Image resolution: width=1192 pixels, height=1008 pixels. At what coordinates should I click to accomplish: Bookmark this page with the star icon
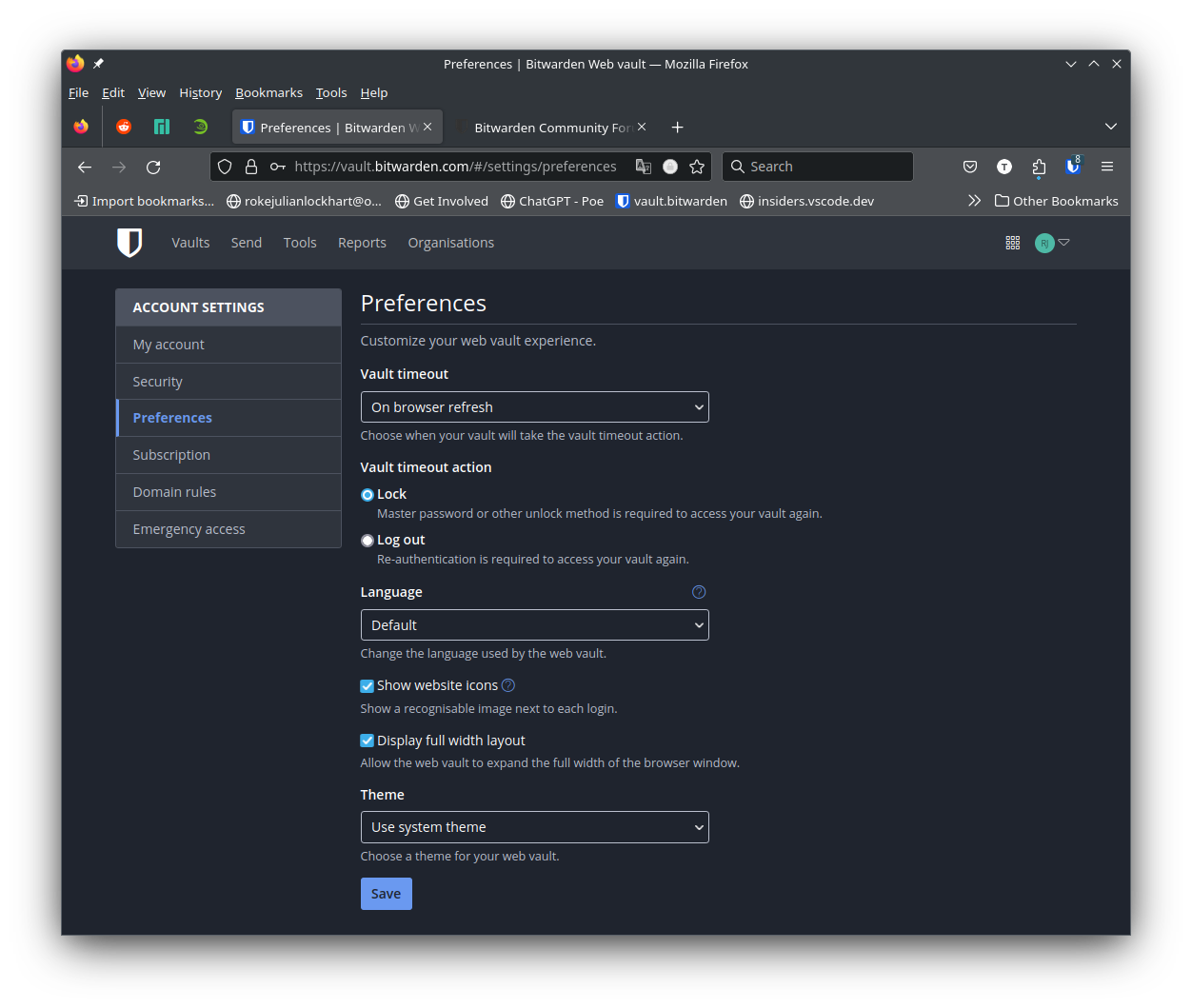[x=697, y=167]
